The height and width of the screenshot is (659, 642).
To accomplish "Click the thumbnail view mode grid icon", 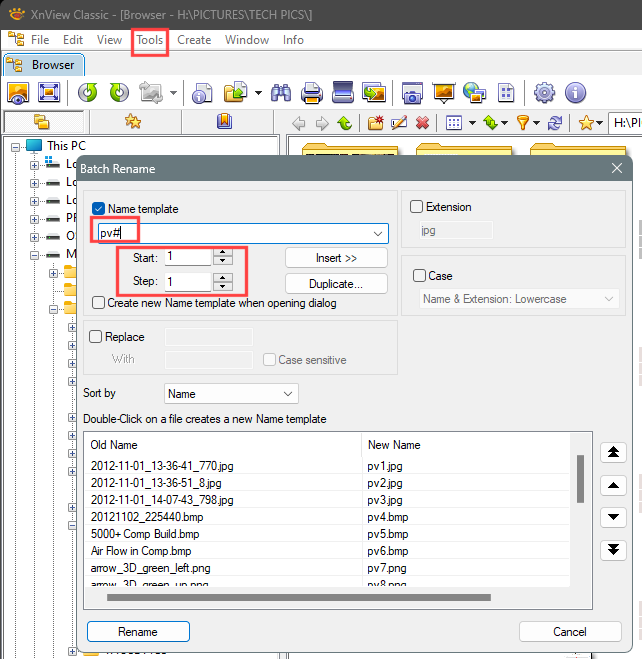I will pyautogui.click(x=454, y=123).
